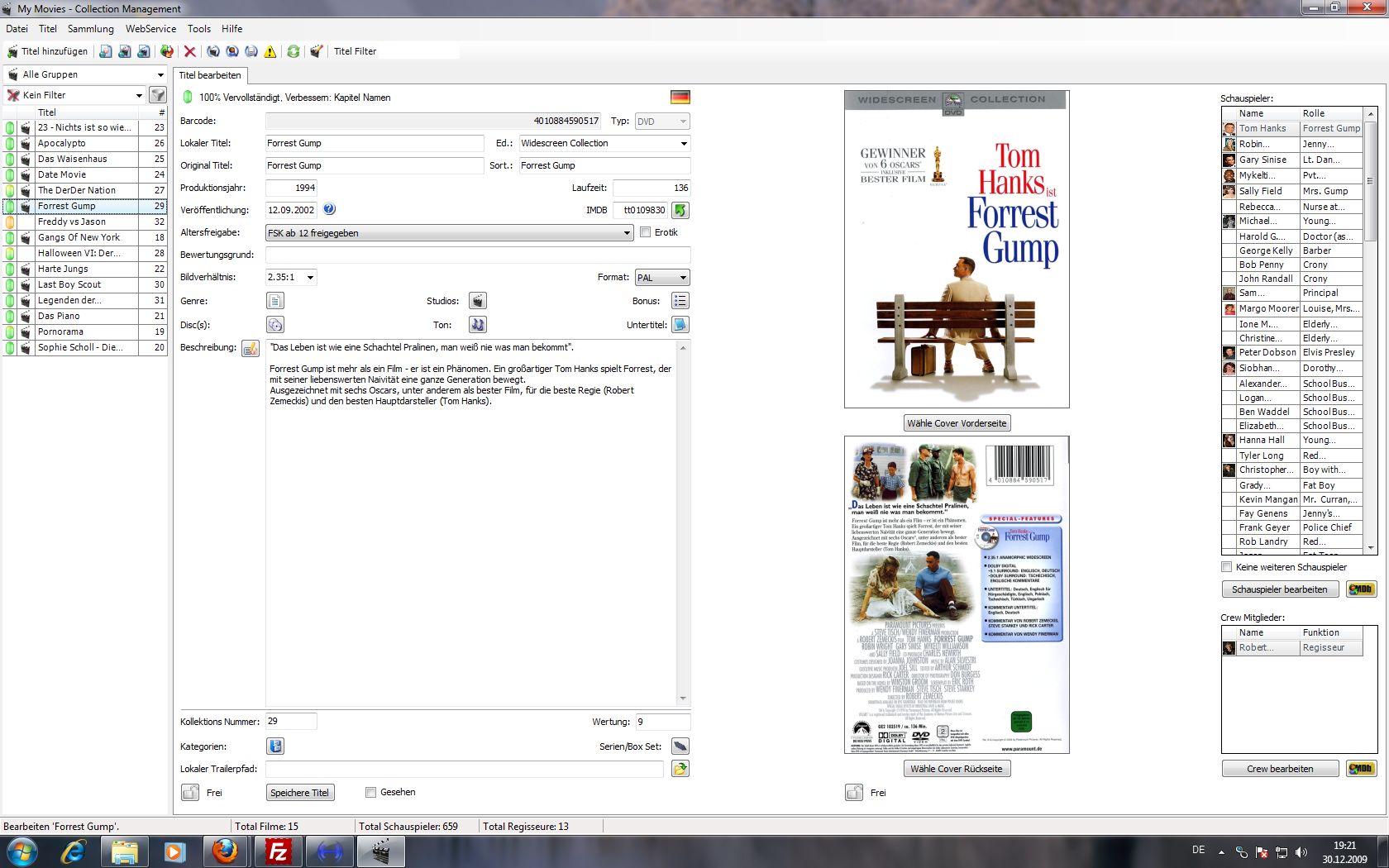This screenshot has width=1389, height=868.
Task: Open the Genre editor icon
Action: click(x=275, y=301)
